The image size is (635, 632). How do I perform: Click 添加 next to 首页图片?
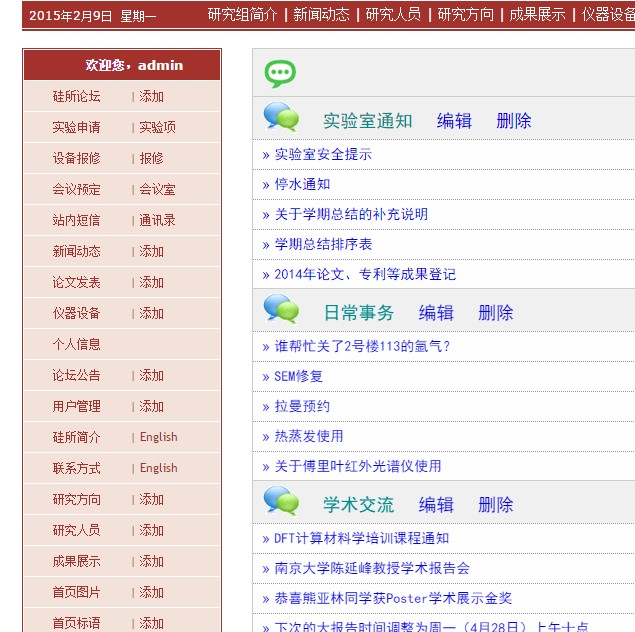click(151, 592)
